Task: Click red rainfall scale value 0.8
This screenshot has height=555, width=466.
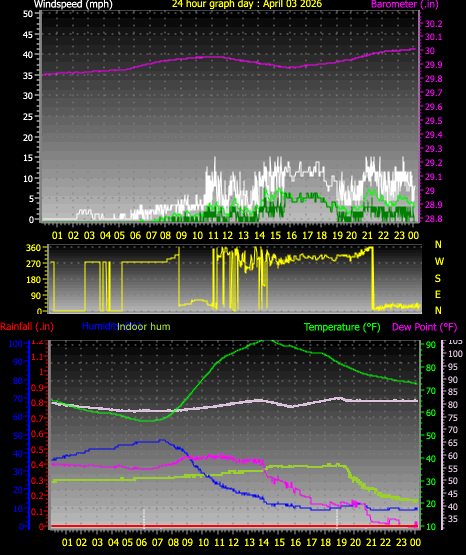Action: coord(38,403)
